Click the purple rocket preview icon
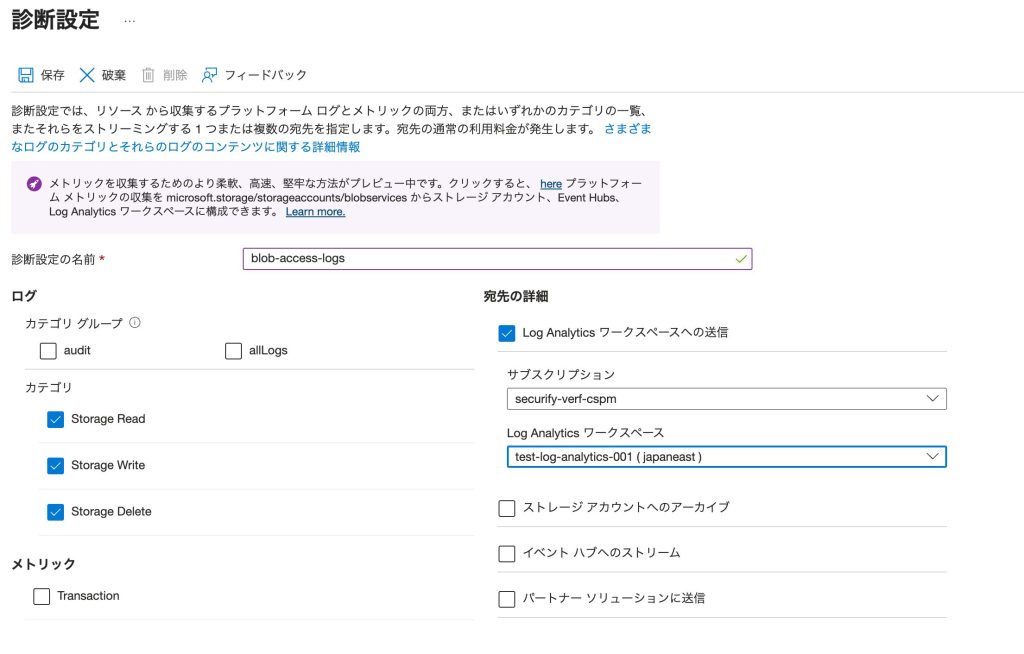The width and height of the screenshot is (1024, 654). [x=34, y=184]
